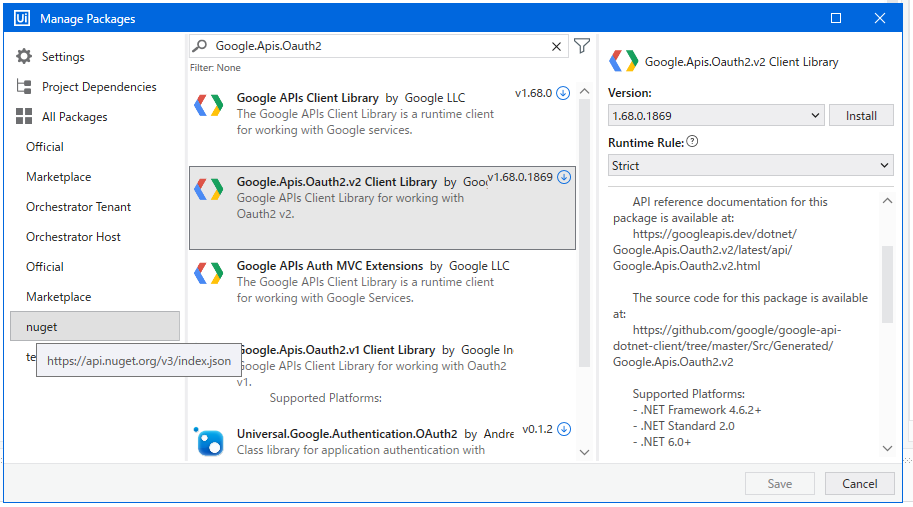Image resolution: width=913 pixels, height=507 pixels.
Task: Click download arrow for Google APIs Client Library
Action: pos(563,93)
